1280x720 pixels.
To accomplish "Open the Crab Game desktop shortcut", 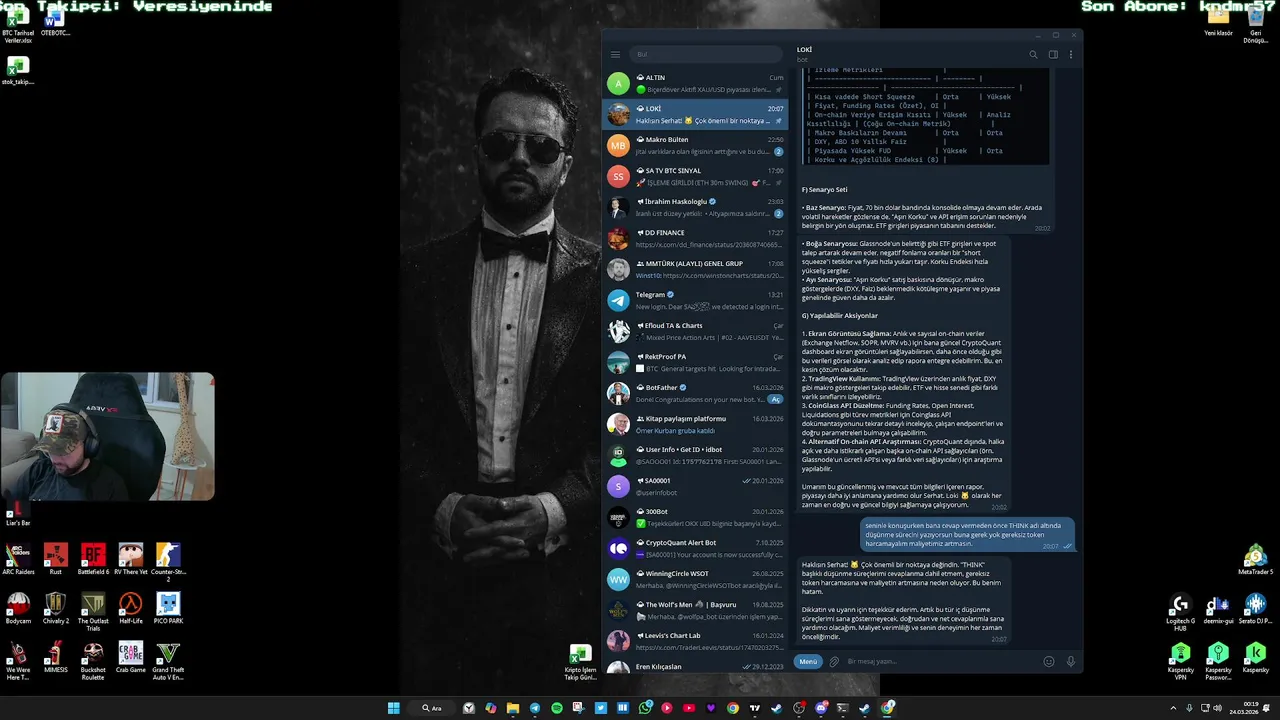I will pos(131,657).
